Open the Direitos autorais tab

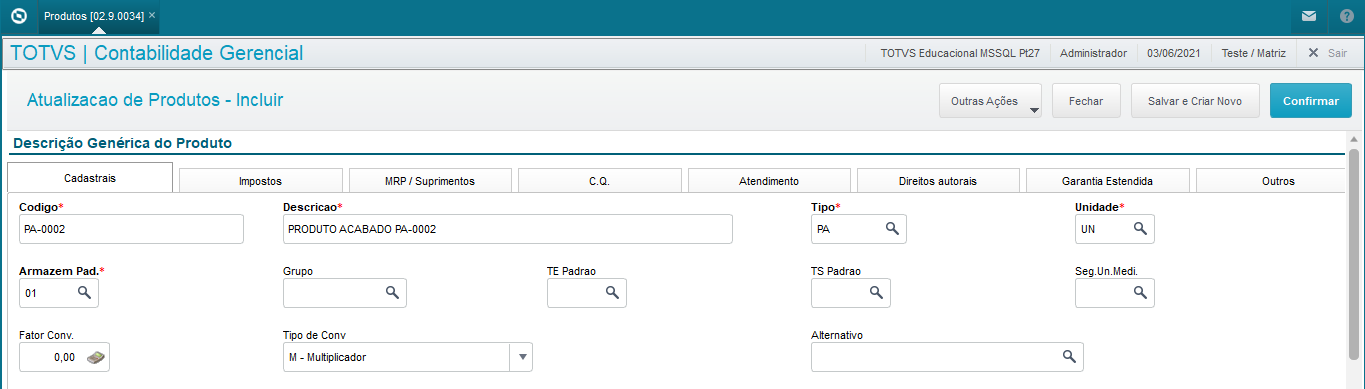tap(938, 181)
